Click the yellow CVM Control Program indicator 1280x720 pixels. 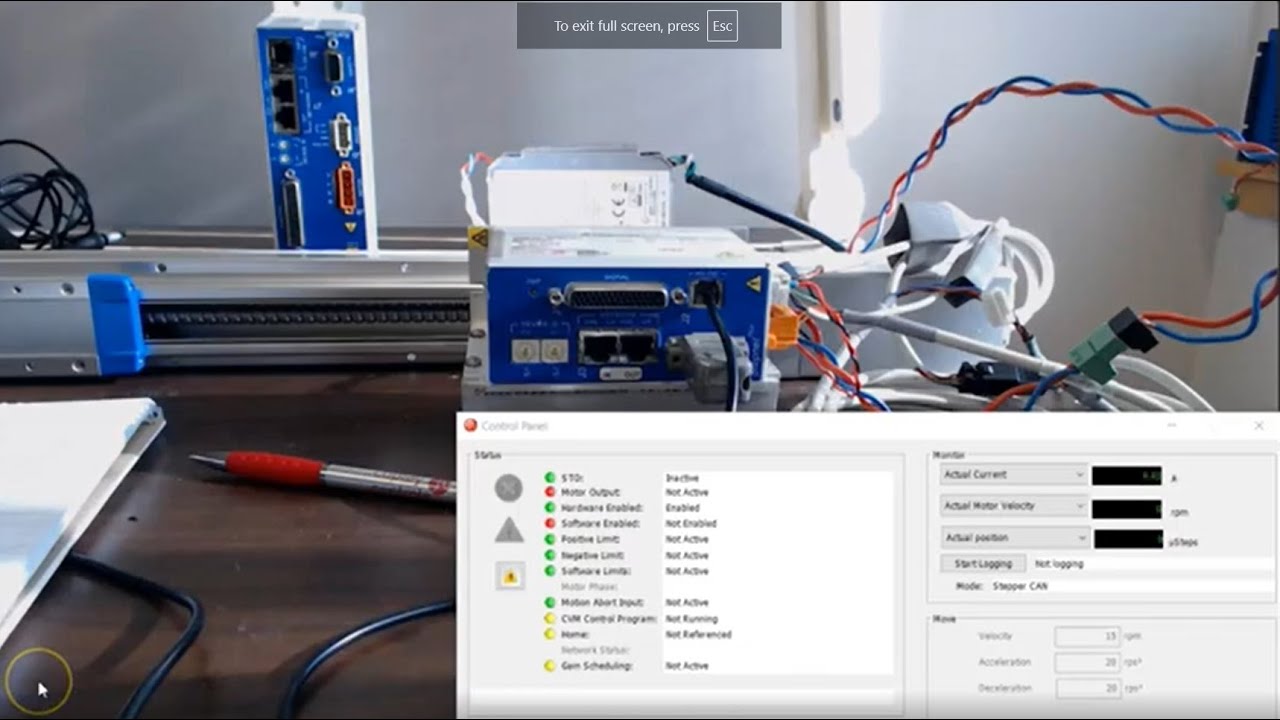point(550,619)
